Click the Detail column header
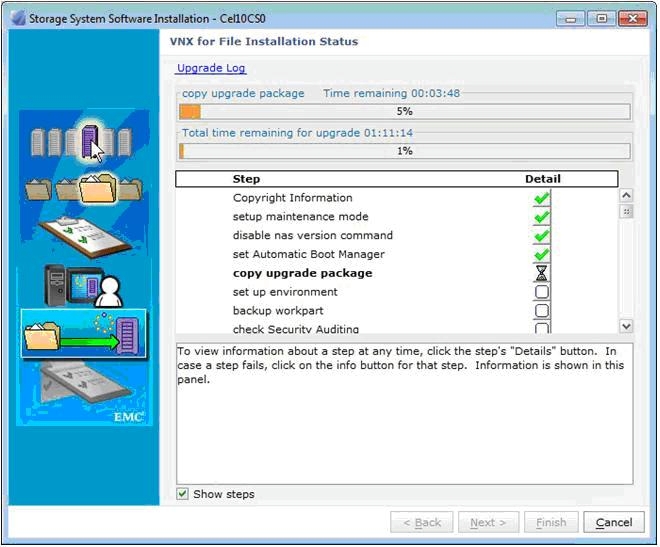Viewport: 660px width, 547px height. [543, 179]
